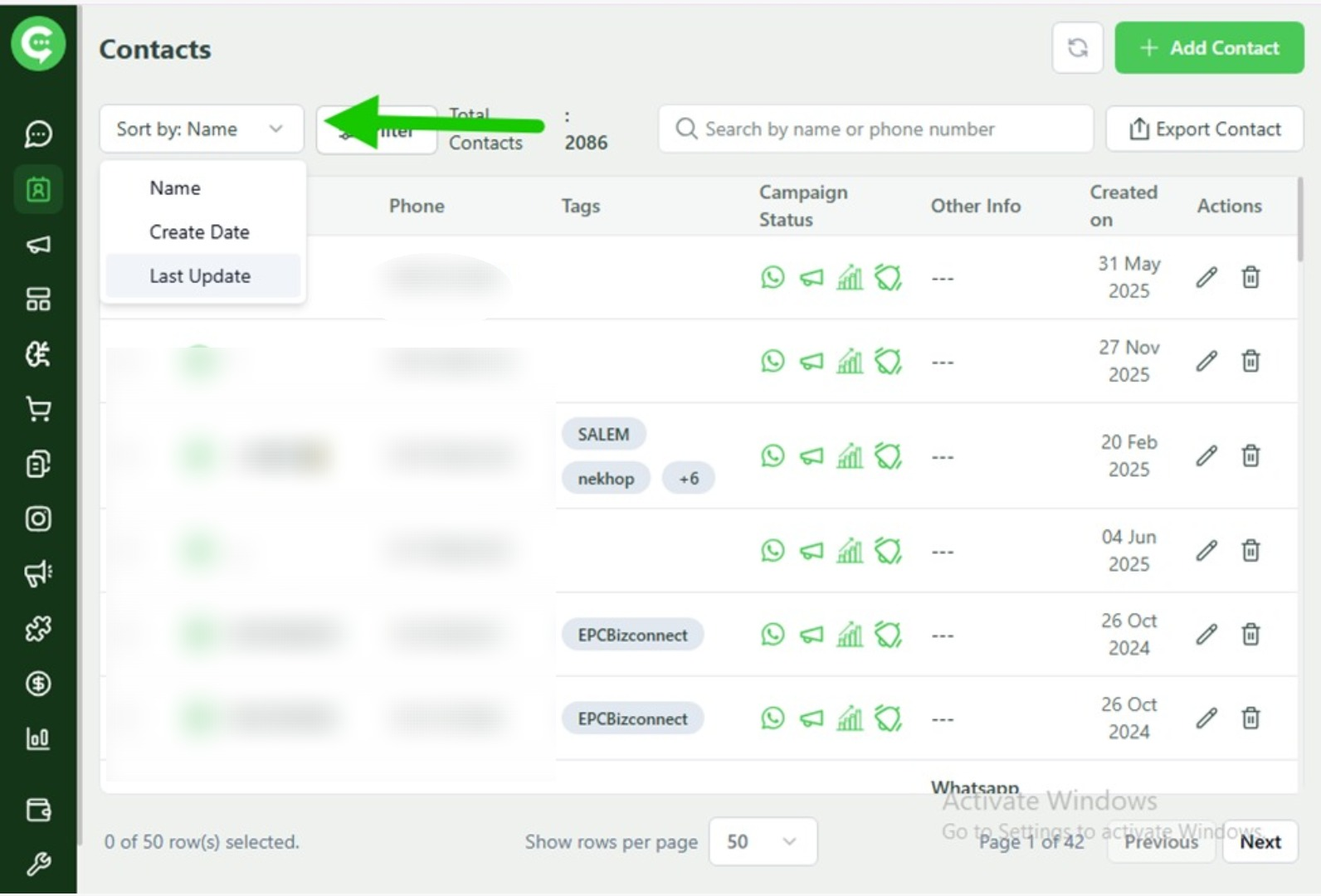
Task: Click the Filter button
Action: (377, 130)
